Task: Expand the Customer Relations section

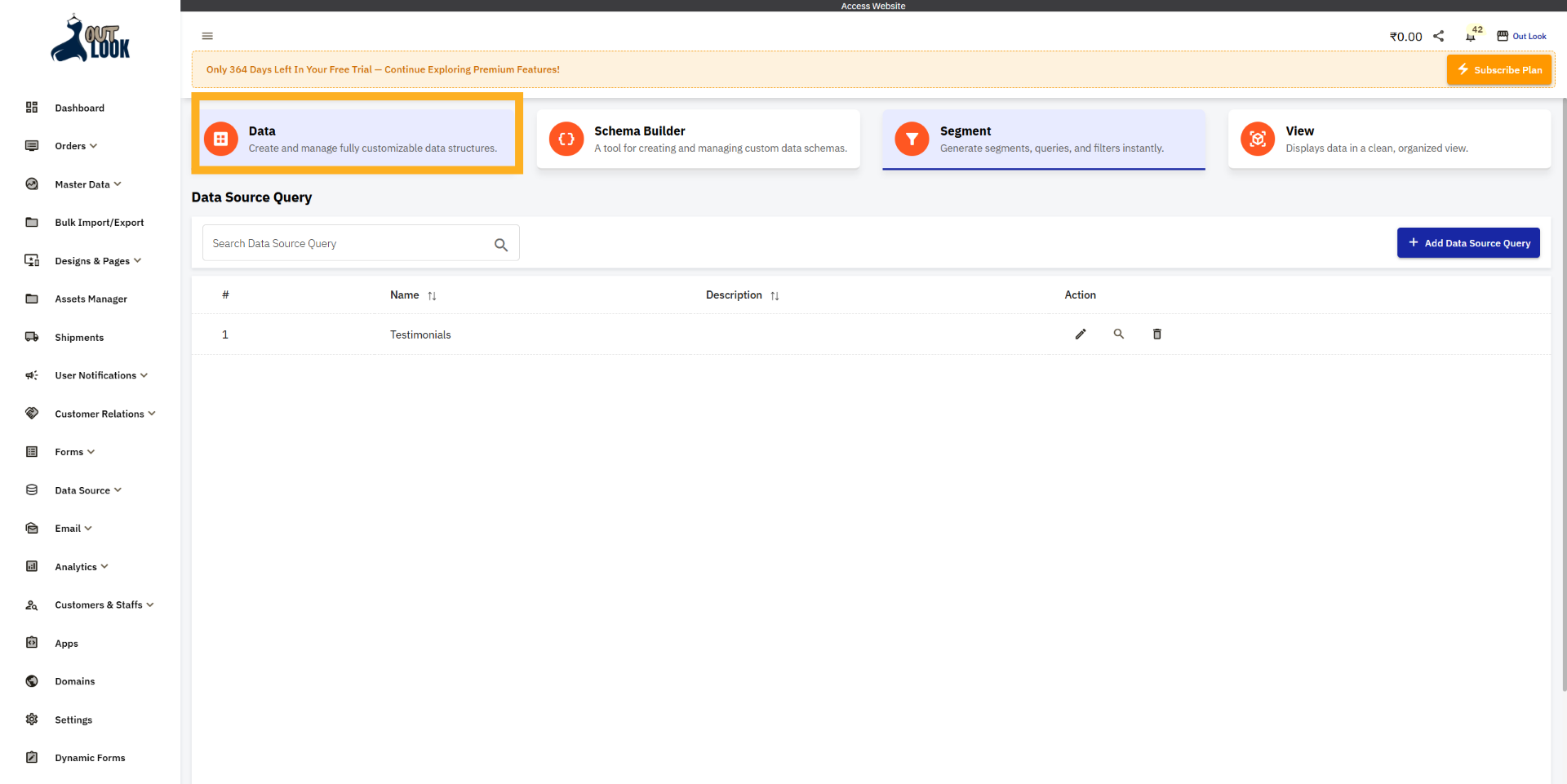Action: [x=97, y=414]
